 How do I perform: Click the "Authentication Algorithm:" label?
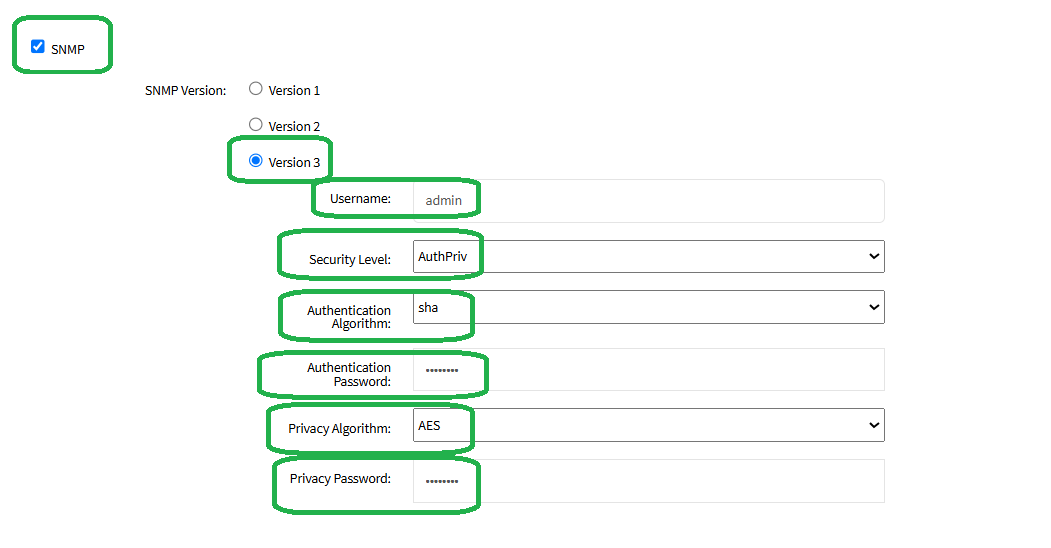point(349,317)
